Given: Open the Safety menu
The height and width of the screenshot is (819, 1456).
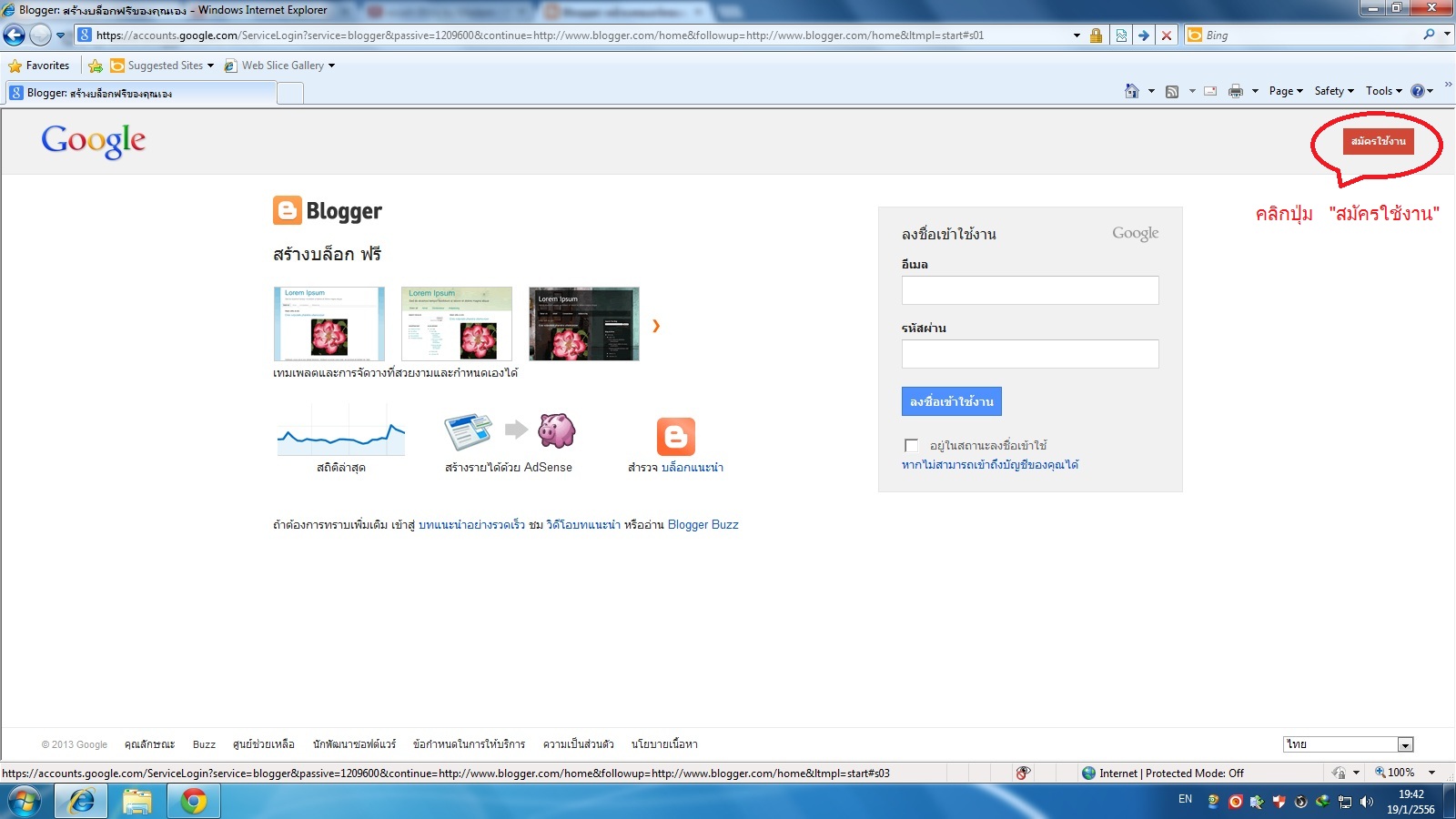Looking at the screenshot, I should (1334, 91).
